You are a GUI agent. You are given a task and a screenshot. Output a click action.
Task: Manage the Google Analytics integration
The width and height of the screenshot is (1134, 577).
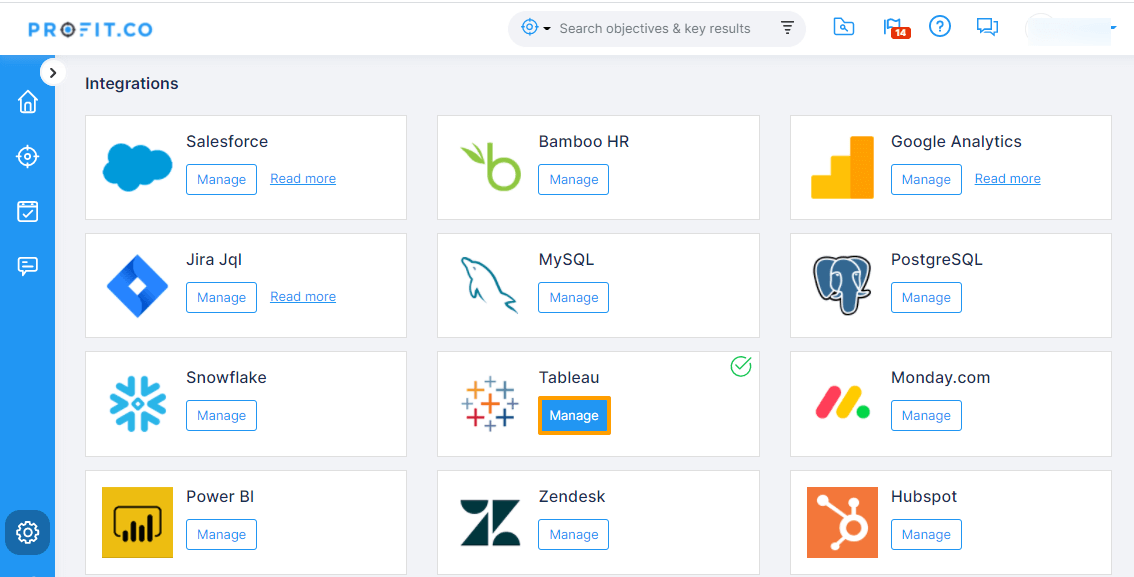[926, 179]
